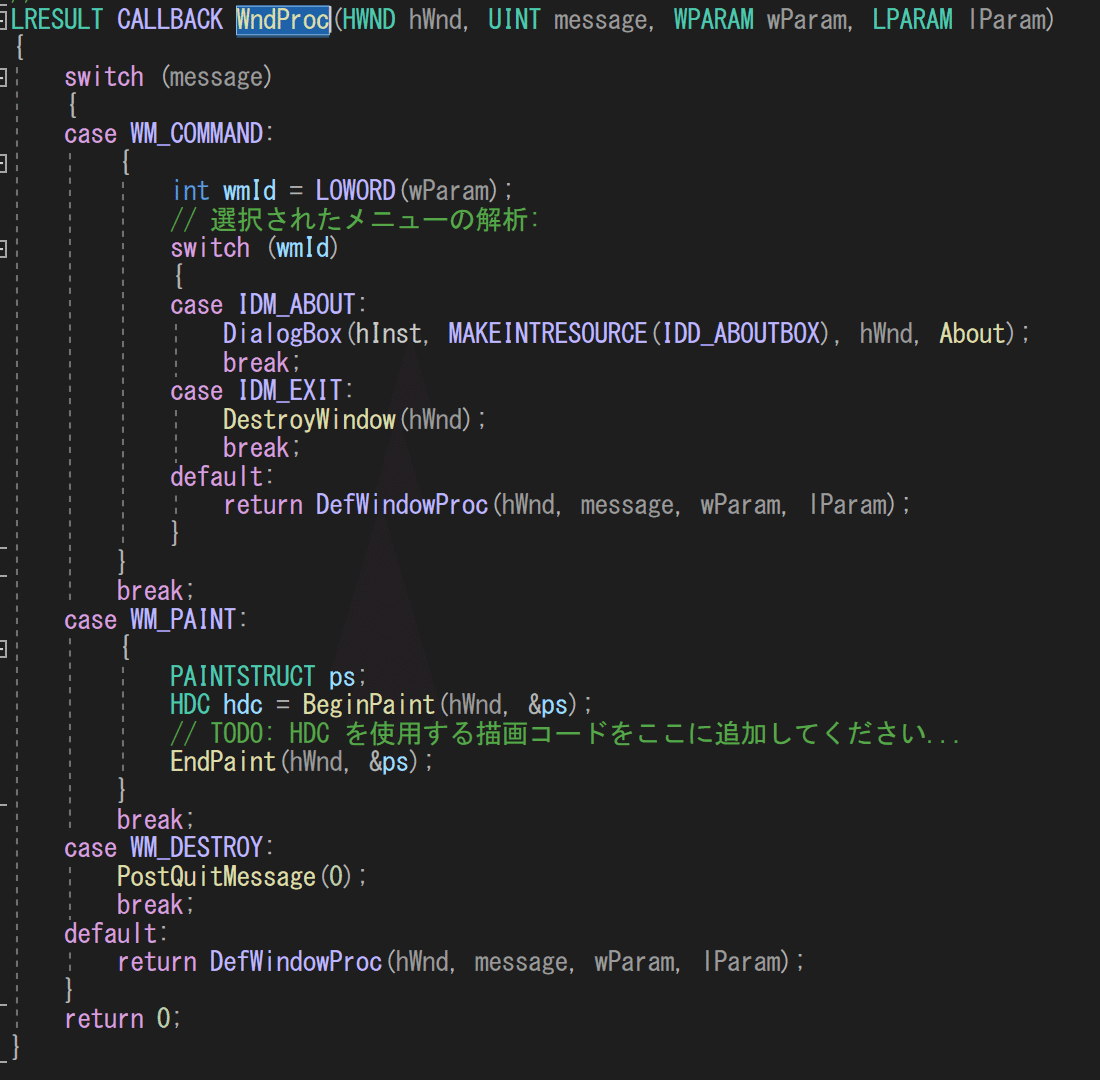Click the LPARAM parameter type

pos(912,20)
